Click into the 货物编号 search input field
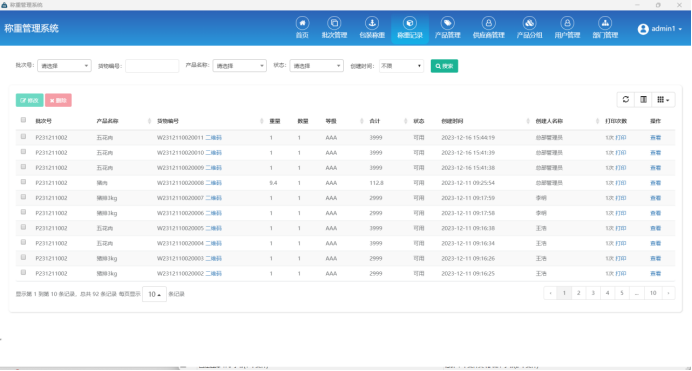This screenshot has width=692, height=371. tap(152, 66)
